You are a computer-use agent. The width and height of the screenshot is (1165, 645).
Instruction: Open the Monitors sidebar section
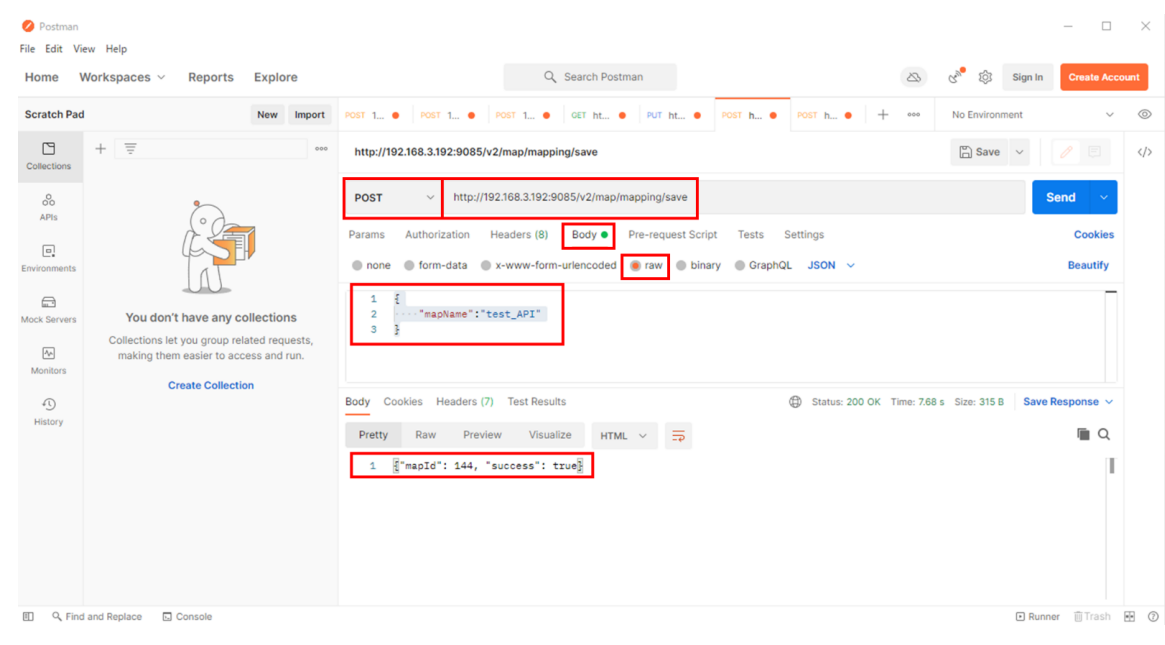(x=49, y=360)
